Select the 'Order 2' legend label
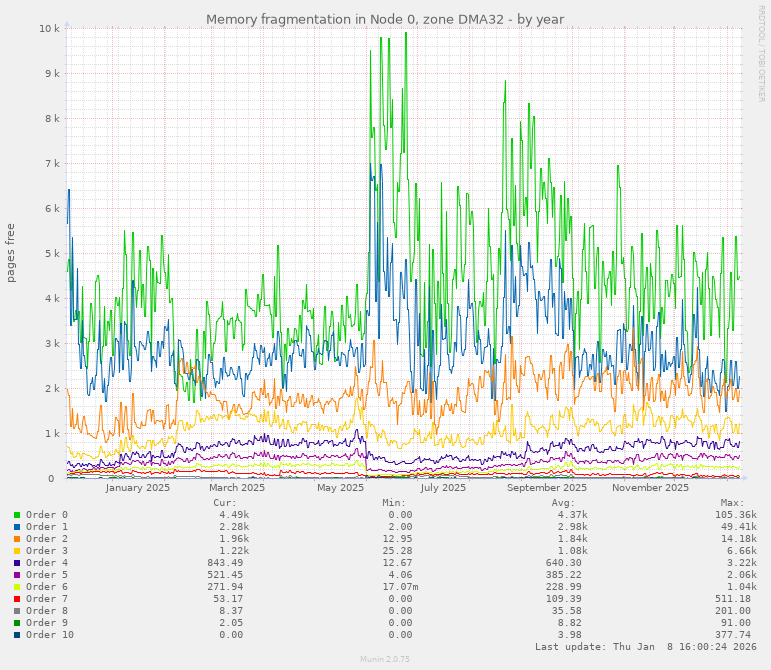 pyautogui.click(x=47, y=539)
